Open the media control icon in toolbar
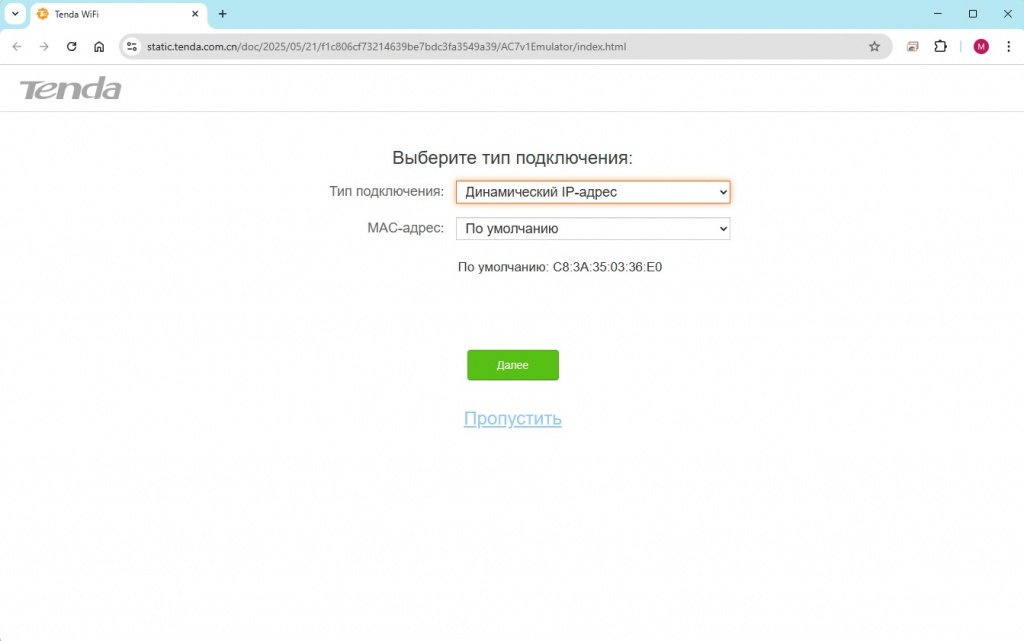 point(912,46)
